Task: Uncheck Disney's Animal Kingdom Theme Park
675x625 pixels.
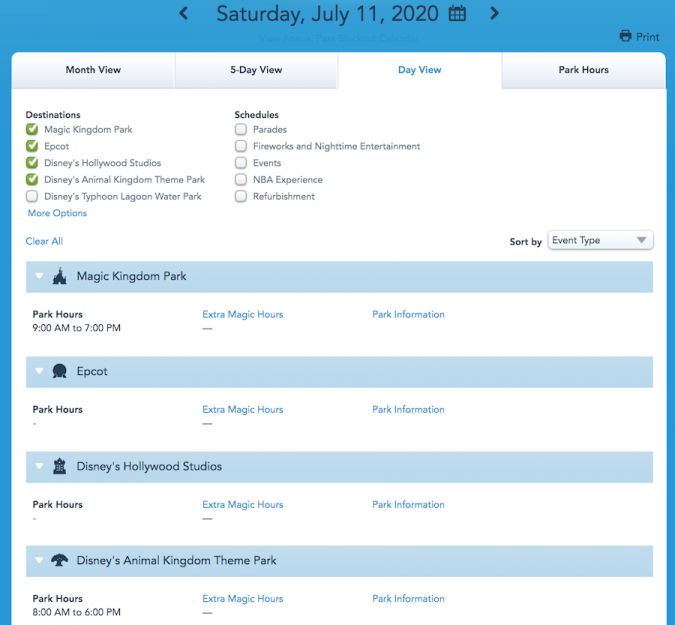Action: click(32, 179)
